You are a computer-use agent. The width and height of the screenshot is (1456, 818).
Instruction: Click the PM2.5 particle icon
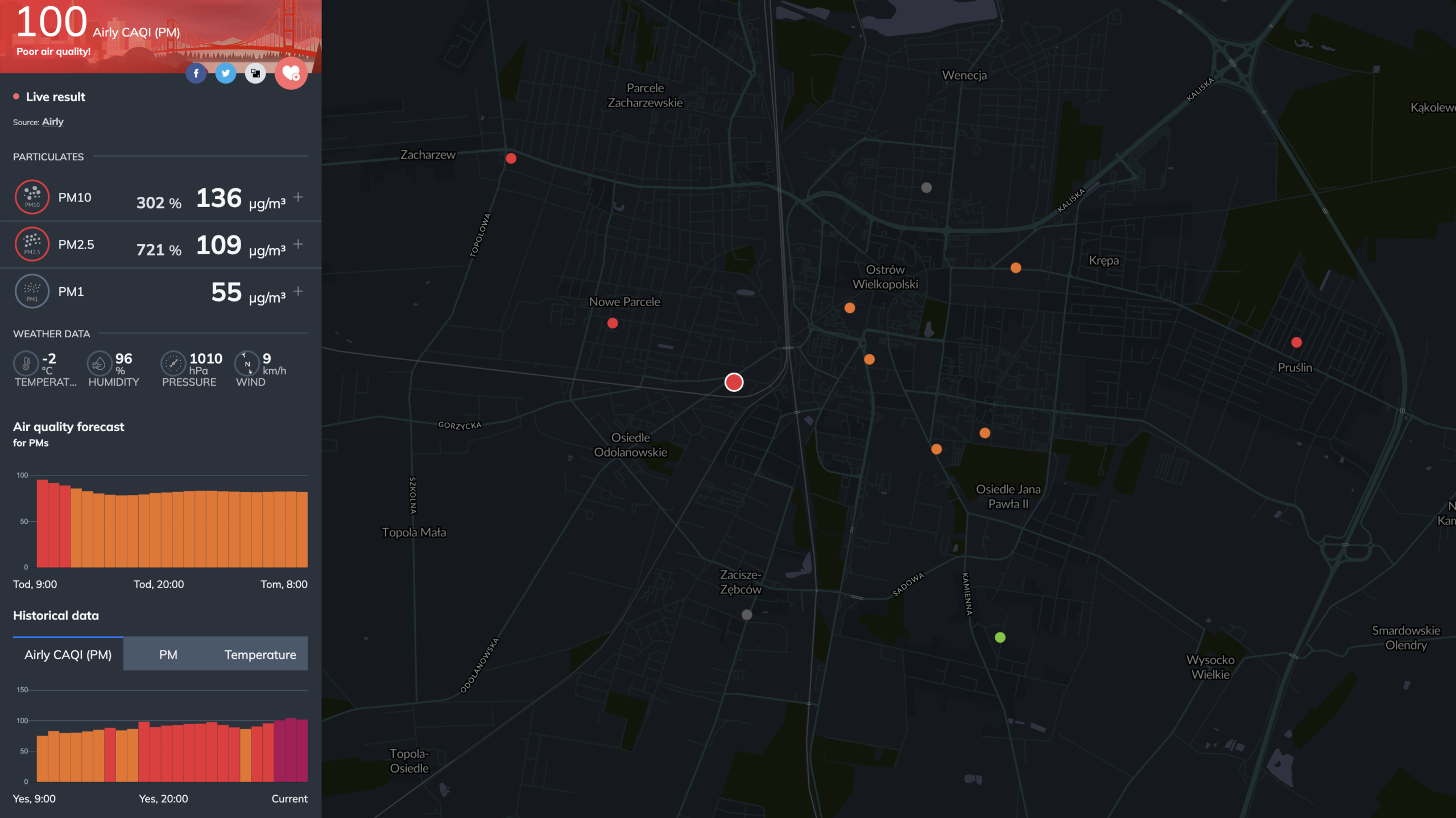[x=32, y=244]
